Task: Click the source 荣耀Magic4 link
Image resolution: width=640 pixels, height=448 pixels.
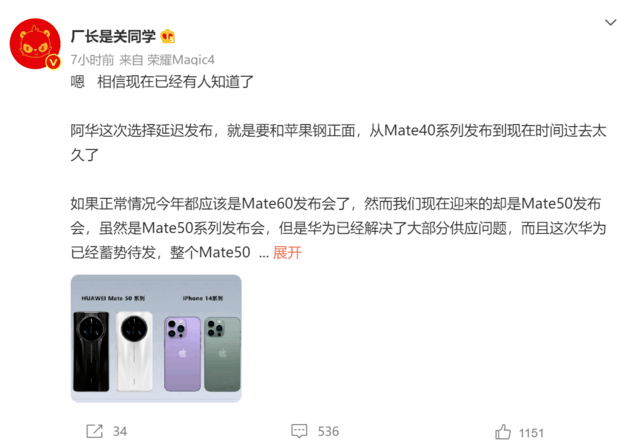Action: point(181,60)
